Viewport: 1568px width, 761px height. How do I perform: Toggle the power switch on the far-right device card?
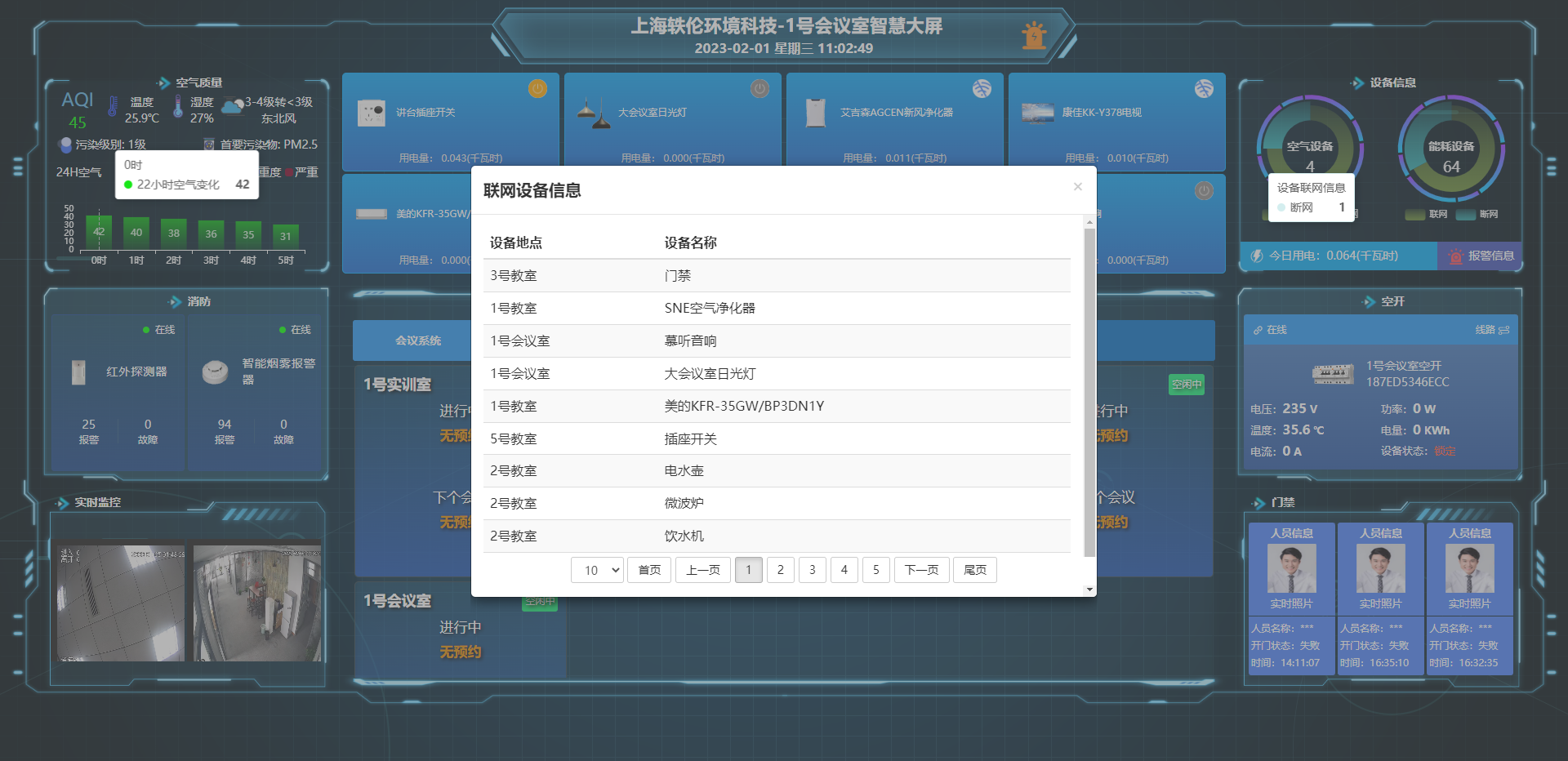[1204, 190]
